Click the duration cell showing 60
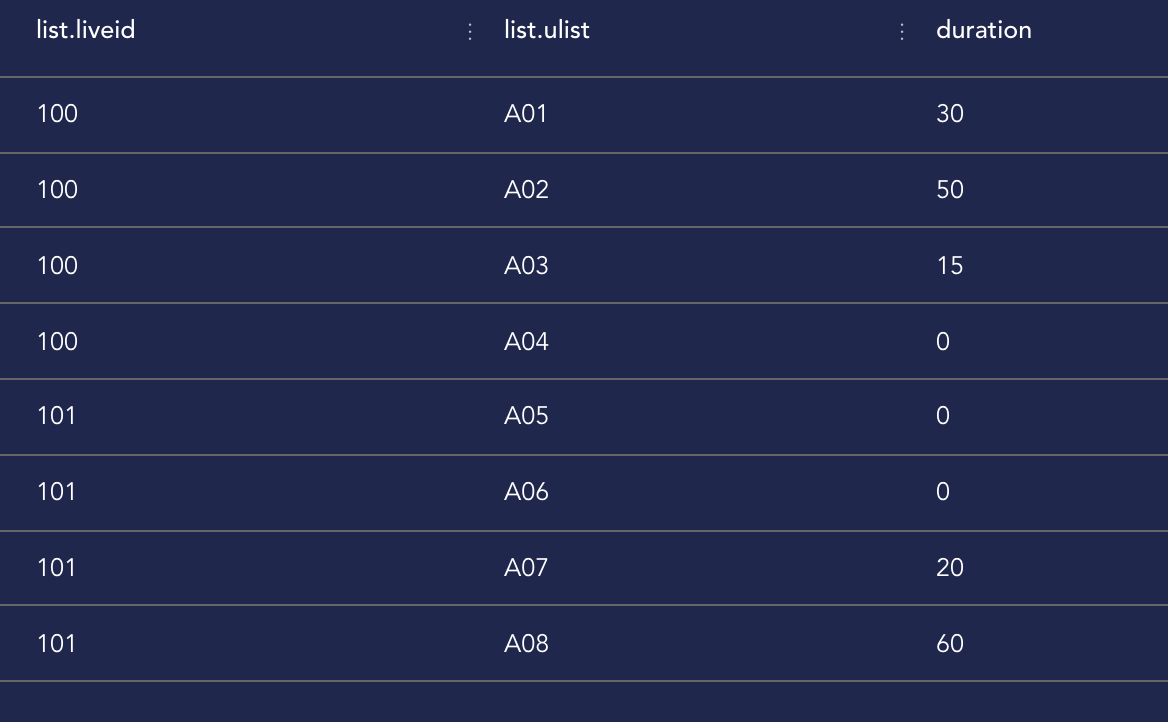 950,644
